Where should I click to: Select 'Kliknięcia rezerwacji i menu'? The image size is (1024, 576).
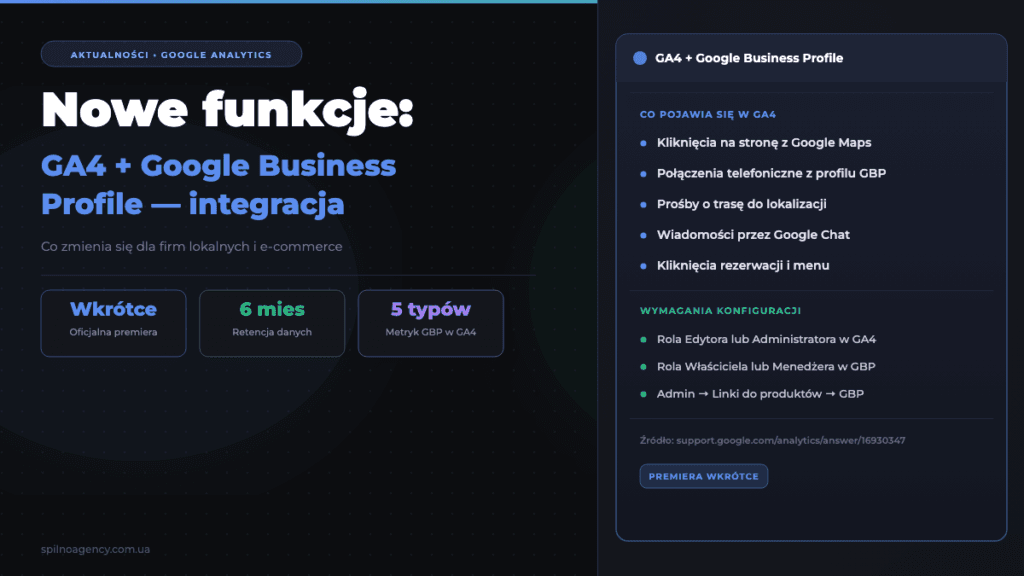click(743, 265)
